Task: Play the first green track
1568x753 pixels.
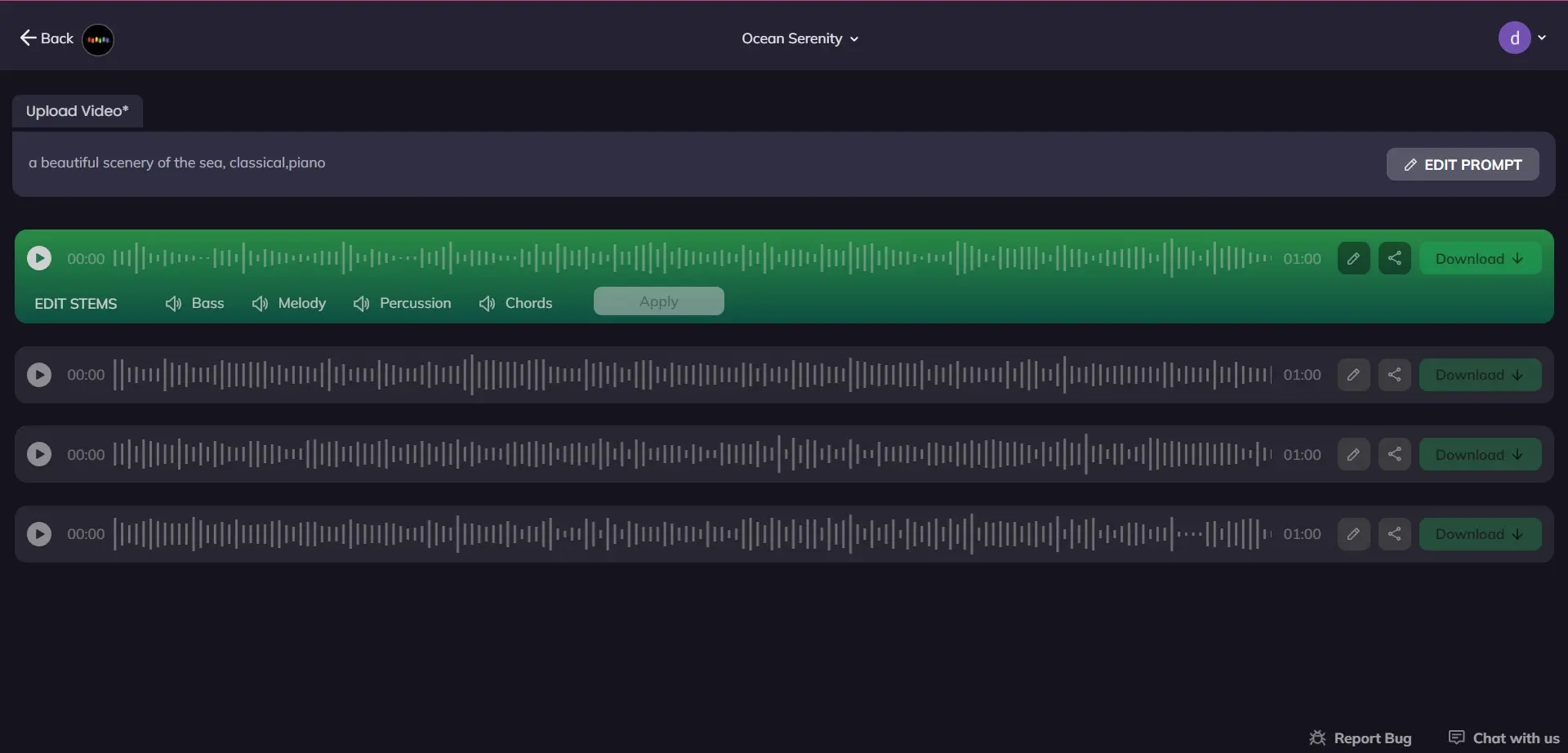Action: point(39,259)
